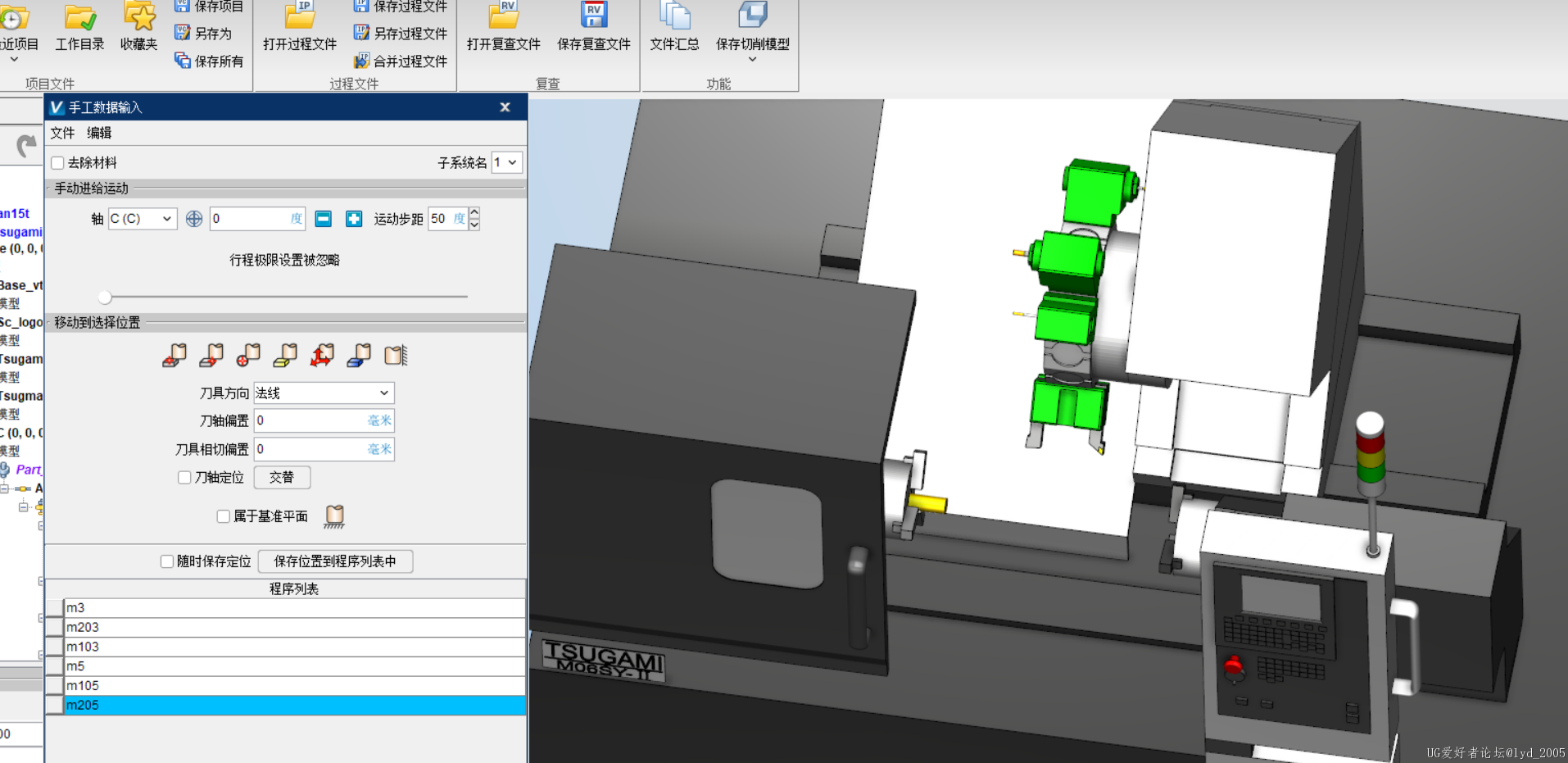
Task: Enable the 去除材料 checkbox
Action: pos(57,163)
